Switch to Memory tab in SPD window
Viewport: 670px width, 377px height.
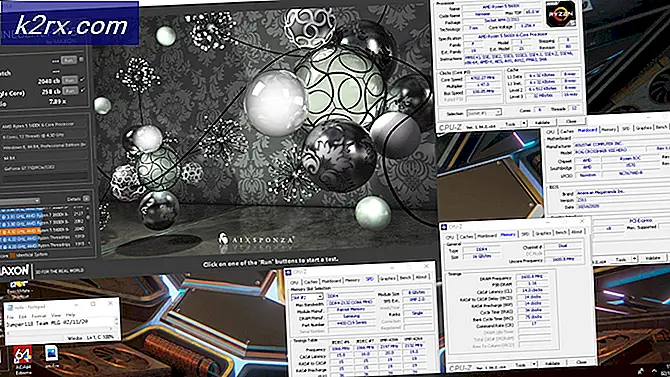(x=353, y=280)
